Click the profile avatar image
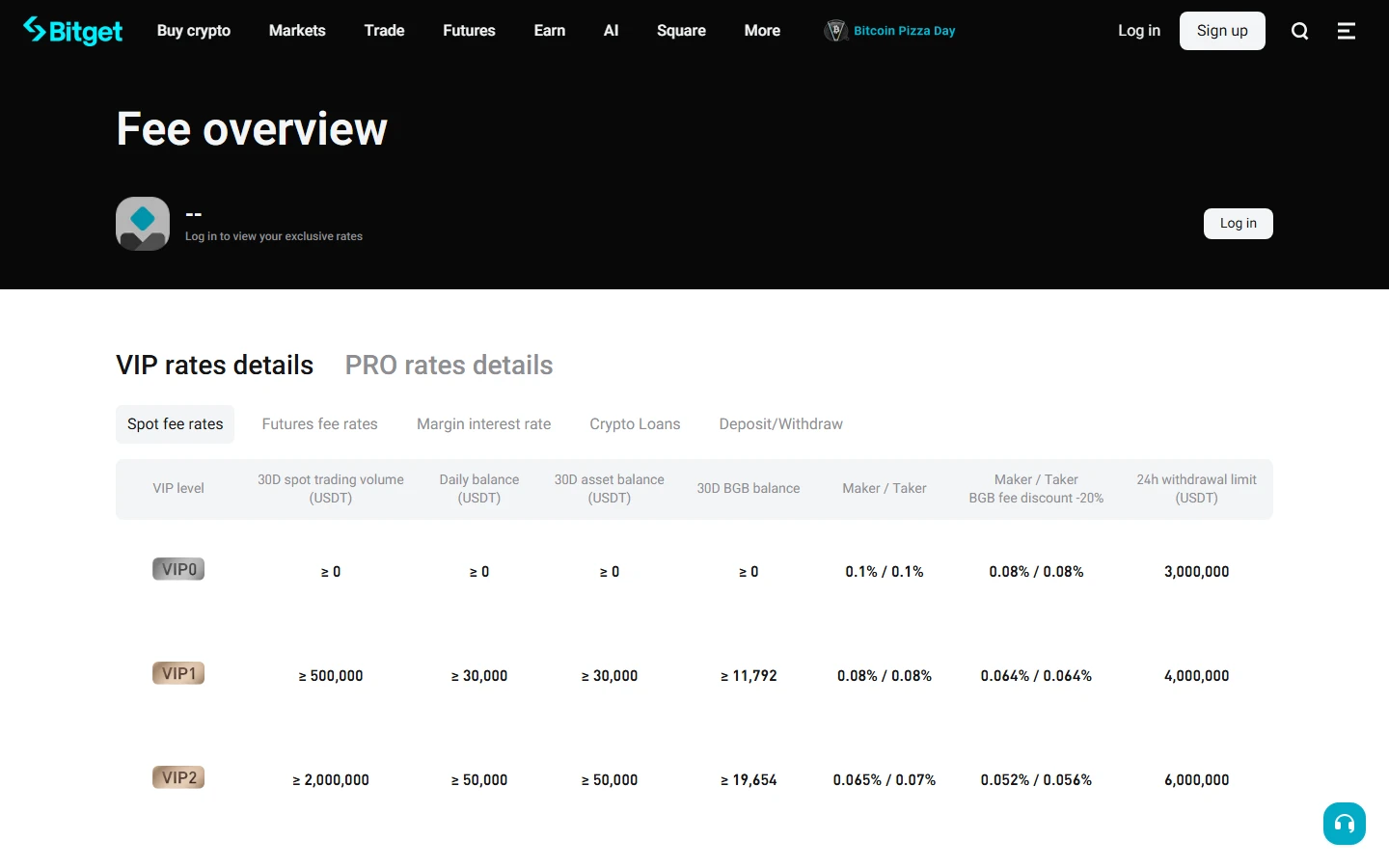Screen dimensions: 1389x868 [x=143, y=224]
